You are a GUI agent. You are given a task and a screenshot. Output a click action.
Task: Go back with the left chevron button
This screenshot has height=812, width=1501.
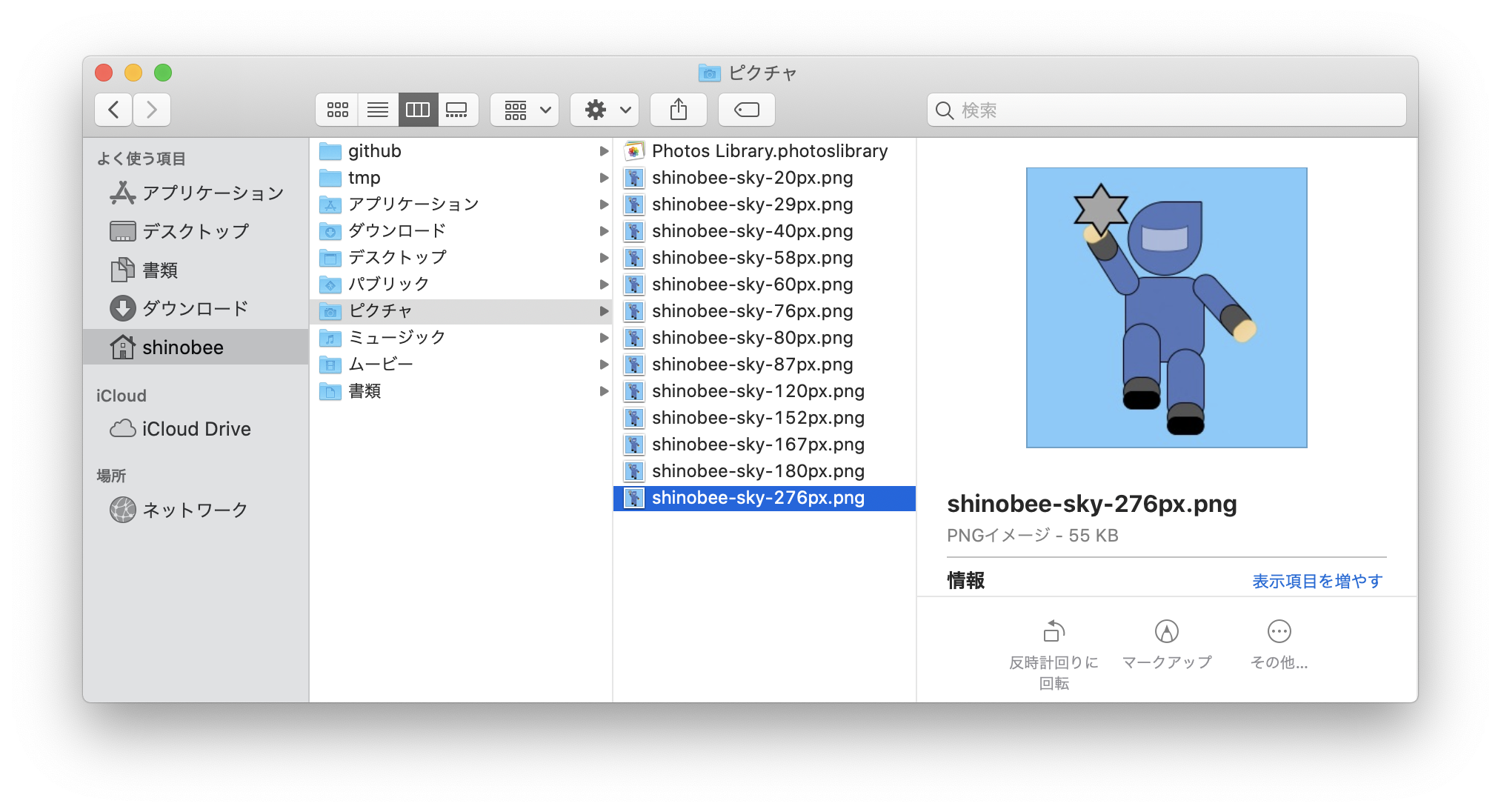(113, 110)
